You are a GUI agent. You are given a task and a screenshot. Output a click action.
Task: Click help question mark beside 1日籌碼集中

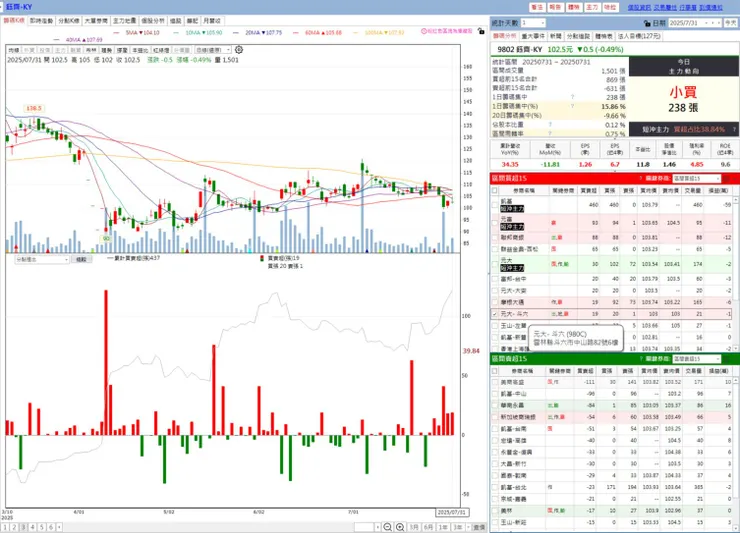click(x=572, y=97)
